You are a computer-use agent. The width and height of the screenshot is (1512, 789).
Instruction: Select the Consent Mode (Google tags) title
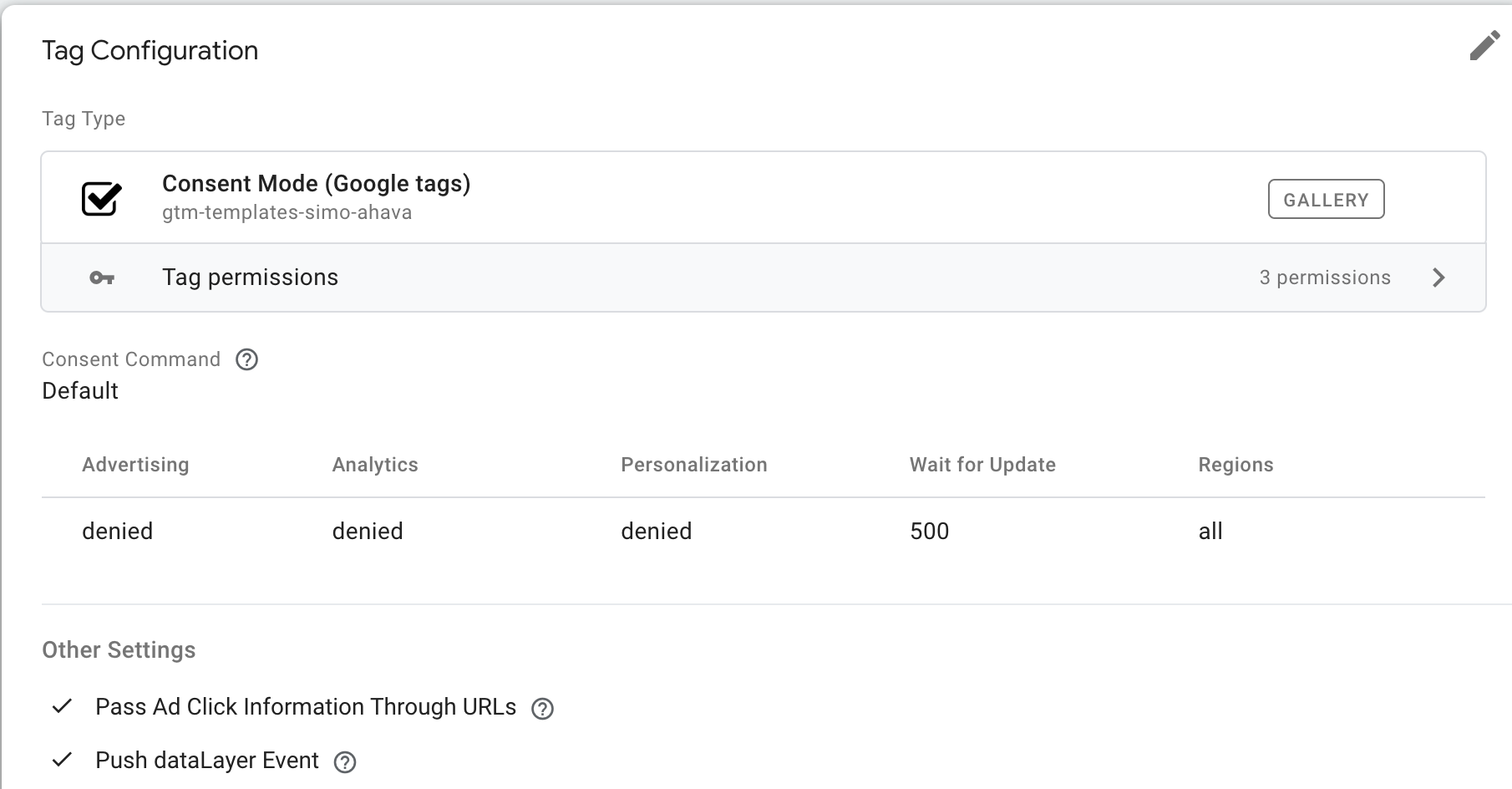point(316,184)
